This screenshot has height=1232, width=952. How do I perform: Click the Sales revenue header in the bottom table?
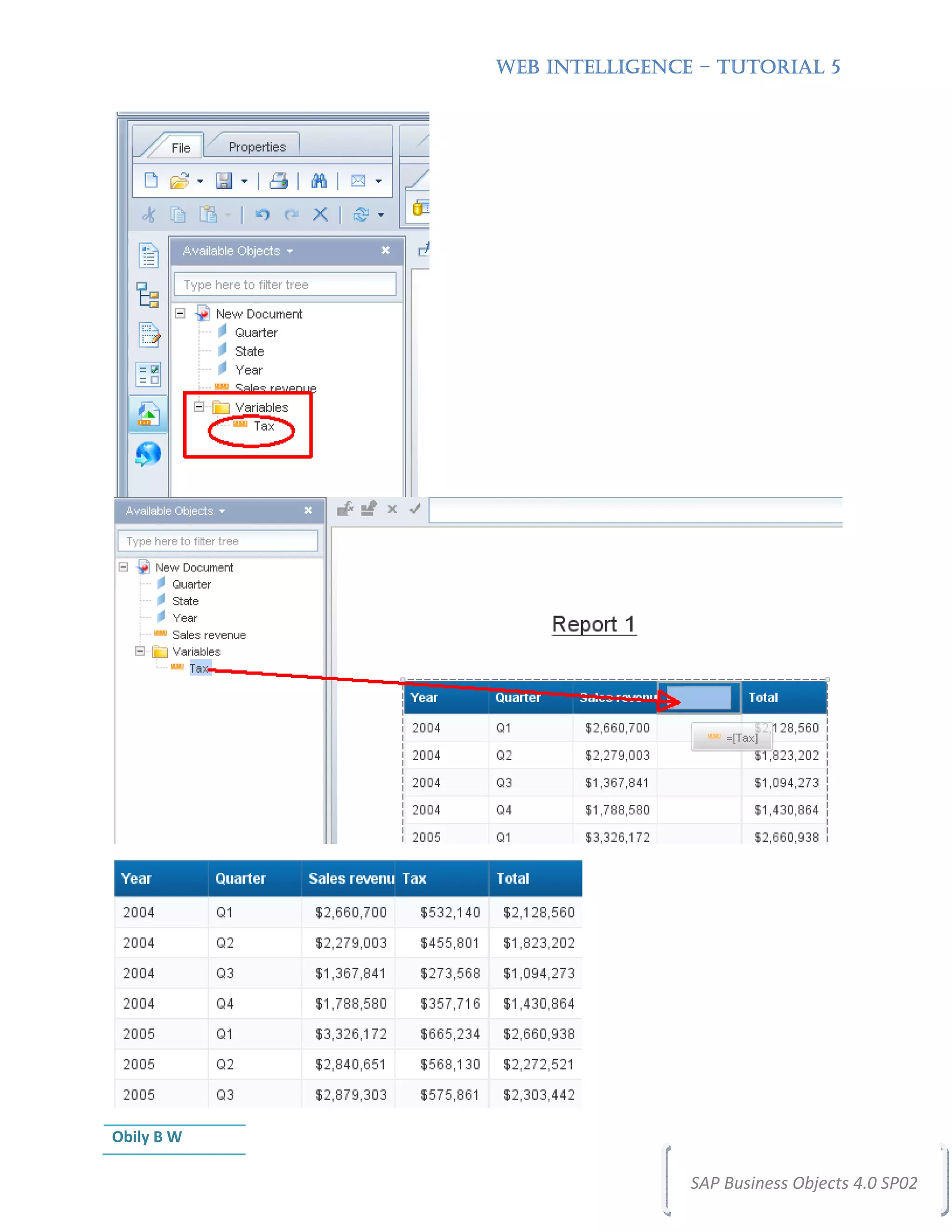click(348, 878)
